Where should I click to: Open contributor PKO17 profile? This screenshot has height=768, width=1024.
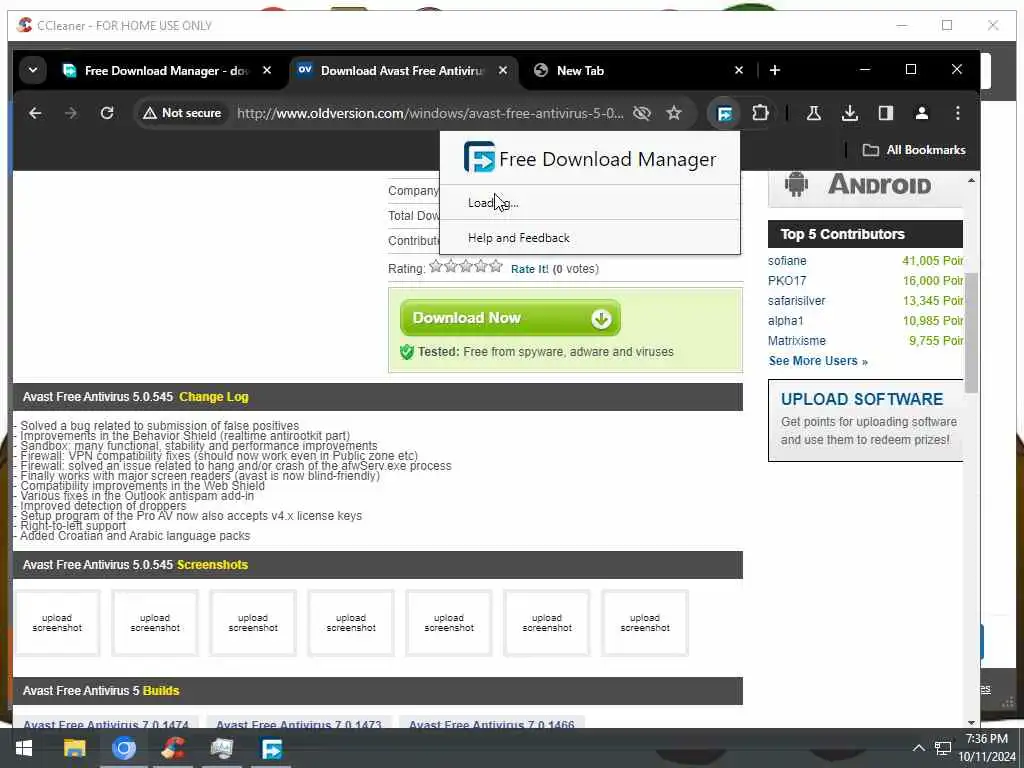click(787, 281)
